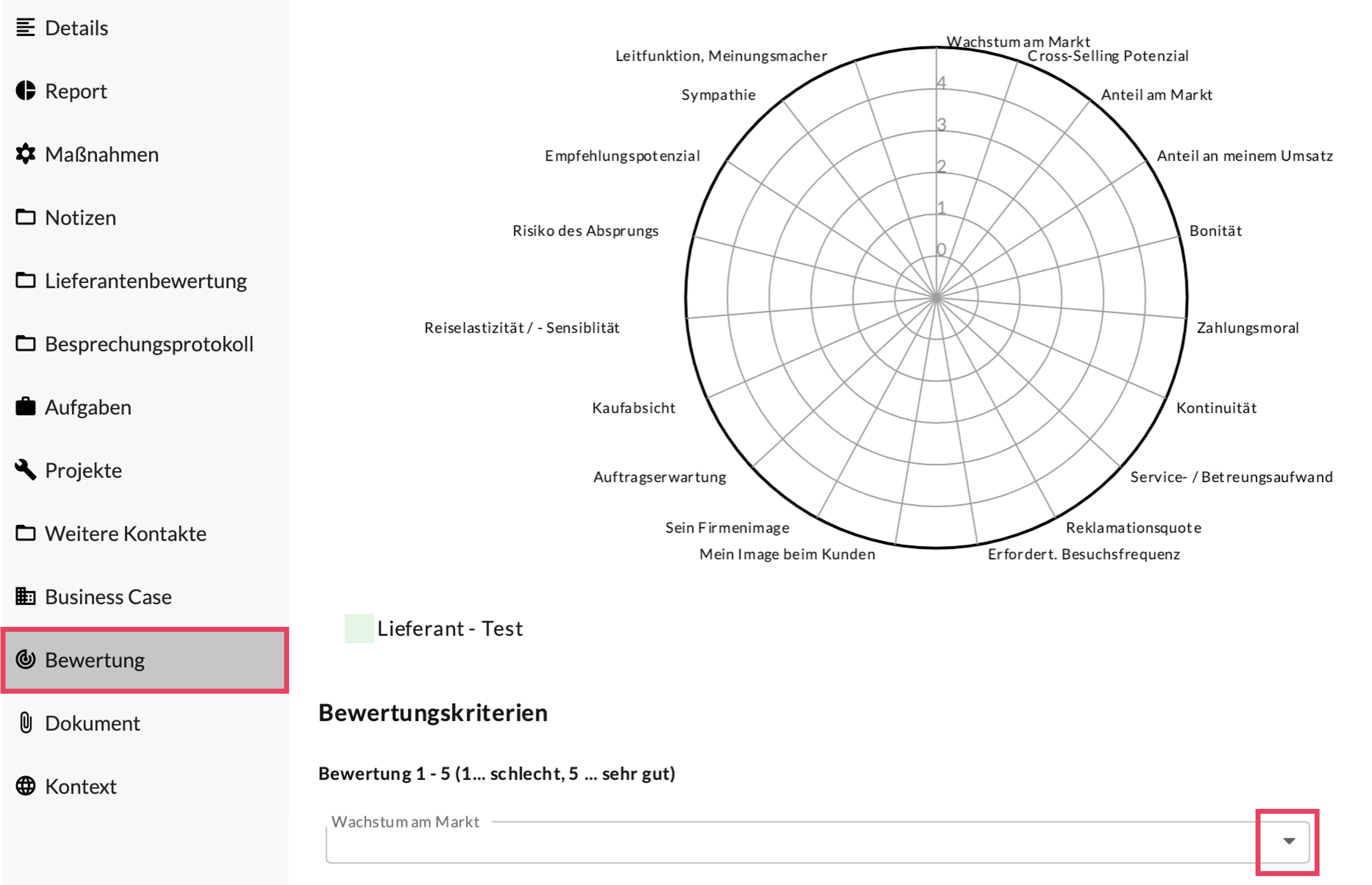1372x885 pixels.
Task: Click the Kontext globe icon
Action: pyautogui.click(x=25, y=786)
